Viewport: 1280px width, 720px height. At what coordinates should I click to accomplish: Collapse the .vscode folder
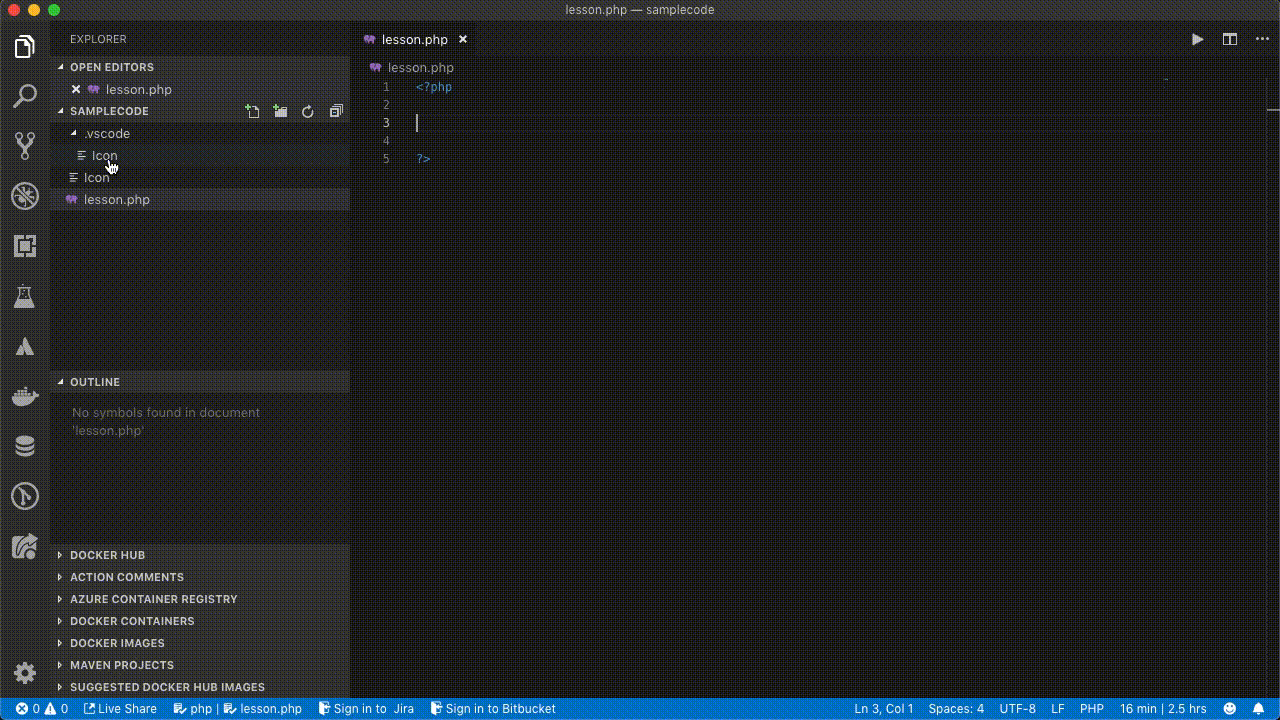(73, 133)
